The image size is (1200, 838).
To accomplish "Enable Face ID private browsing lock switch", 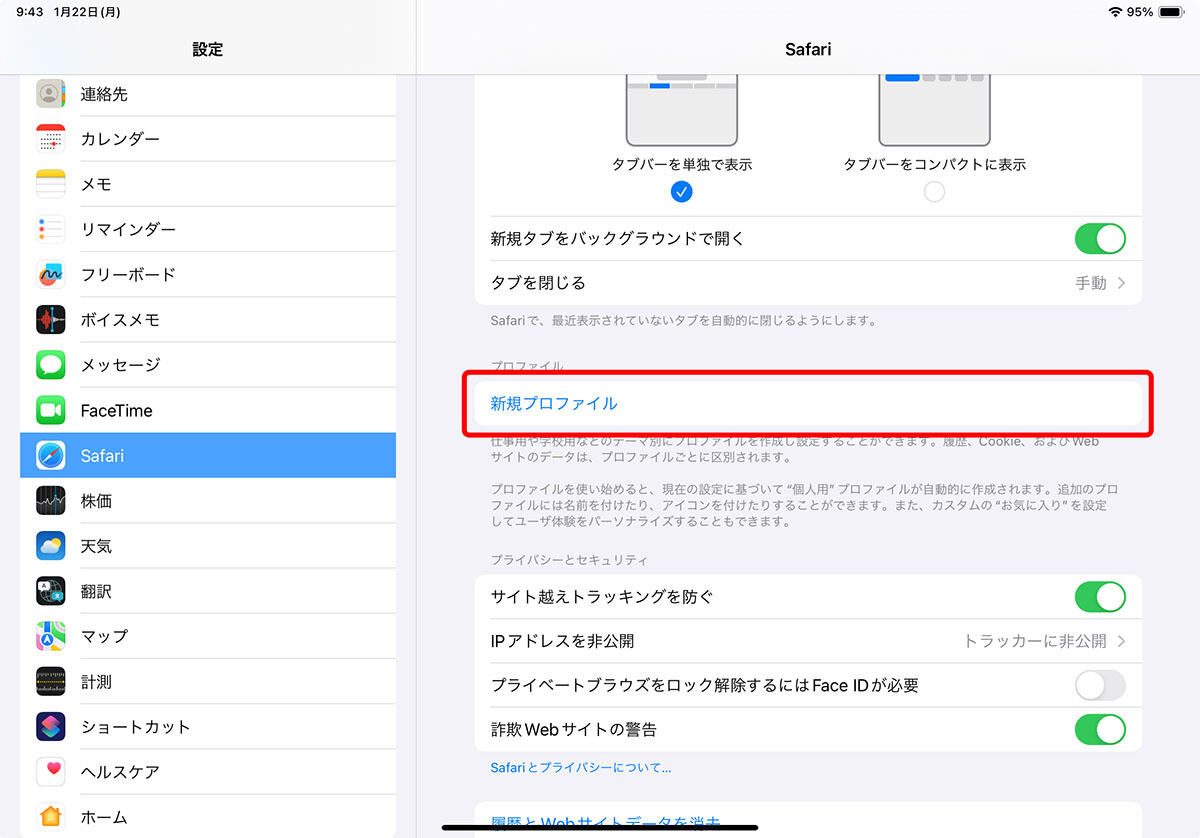I will tap(1100, 685).
